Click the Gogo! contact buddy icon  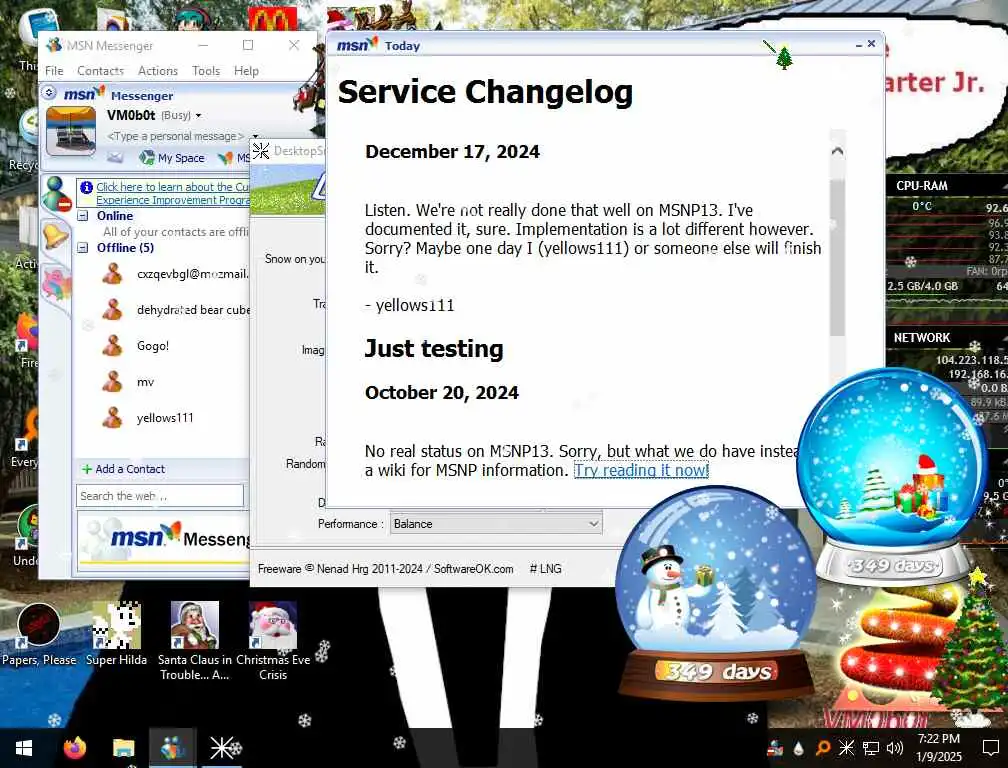click(x=112, y=346)
